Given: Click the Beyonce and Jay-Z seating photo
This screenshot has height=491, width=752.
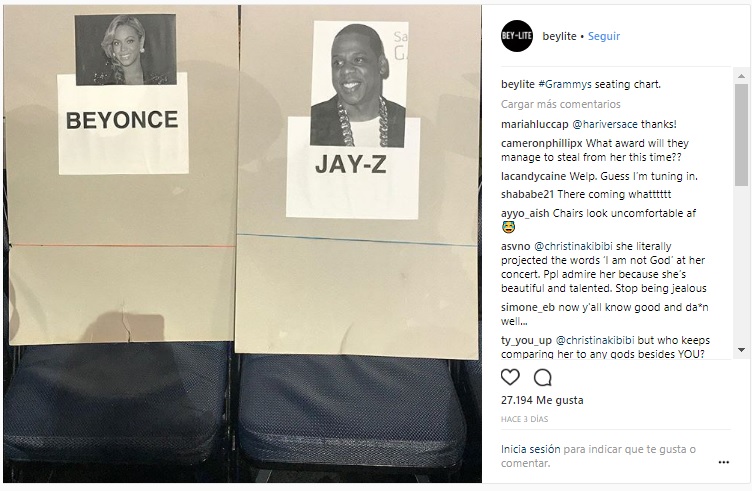Looking at the screenshot, I should 242,244.
